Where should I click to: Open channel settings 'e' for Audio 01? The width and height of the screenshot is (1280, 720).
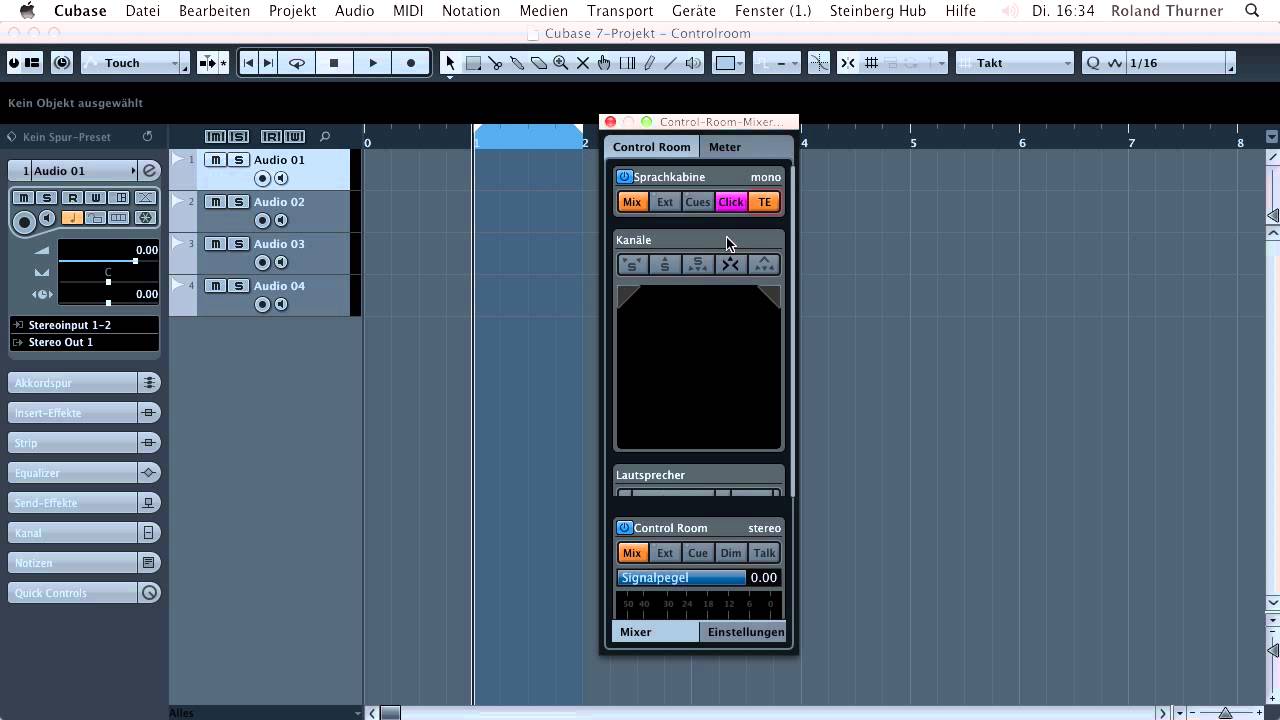coord(149,171)
